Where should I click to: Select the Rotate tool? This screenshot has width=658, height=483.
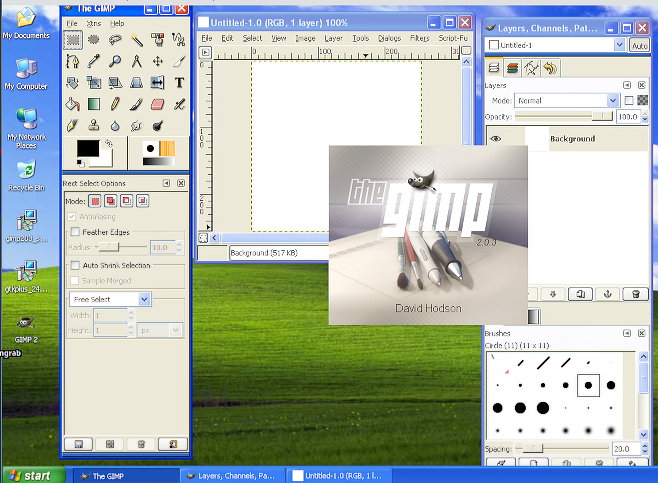pos(73,83)
